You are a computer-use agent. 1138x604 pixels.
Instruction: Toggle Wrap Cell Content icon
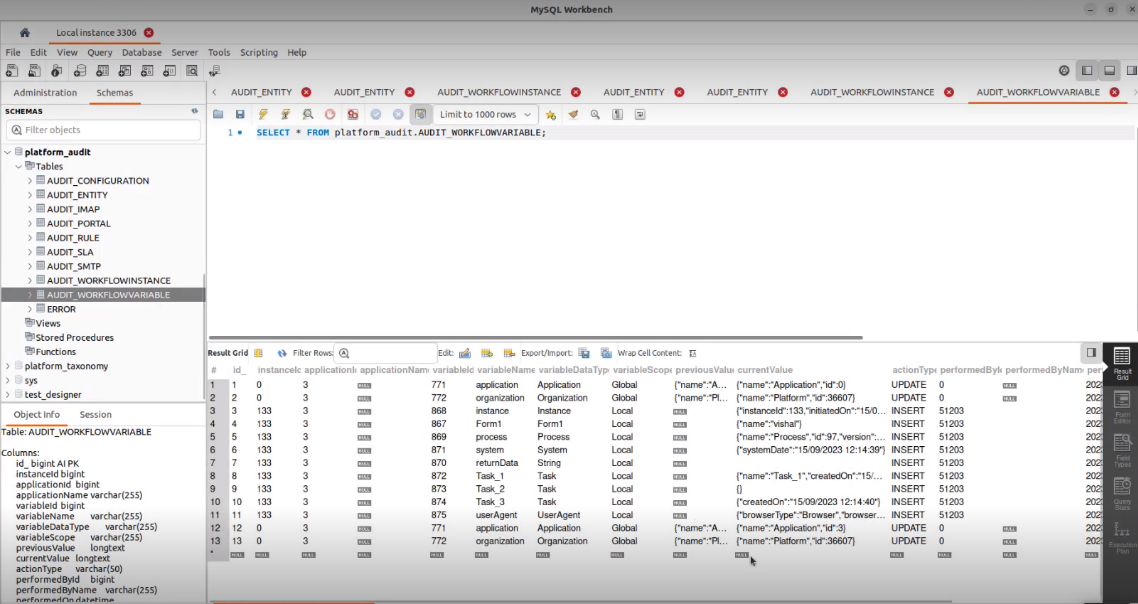click(692, 354)
